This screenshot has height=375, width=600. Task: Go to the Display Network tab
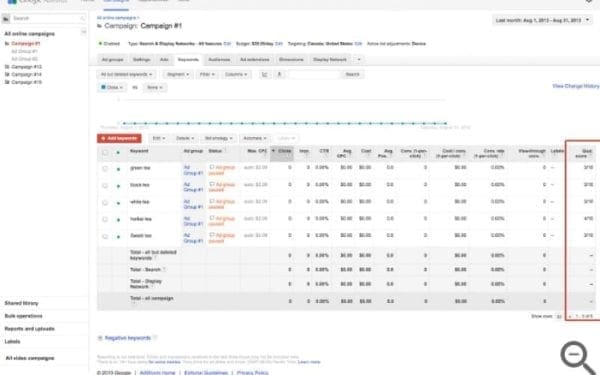(330, 60)
